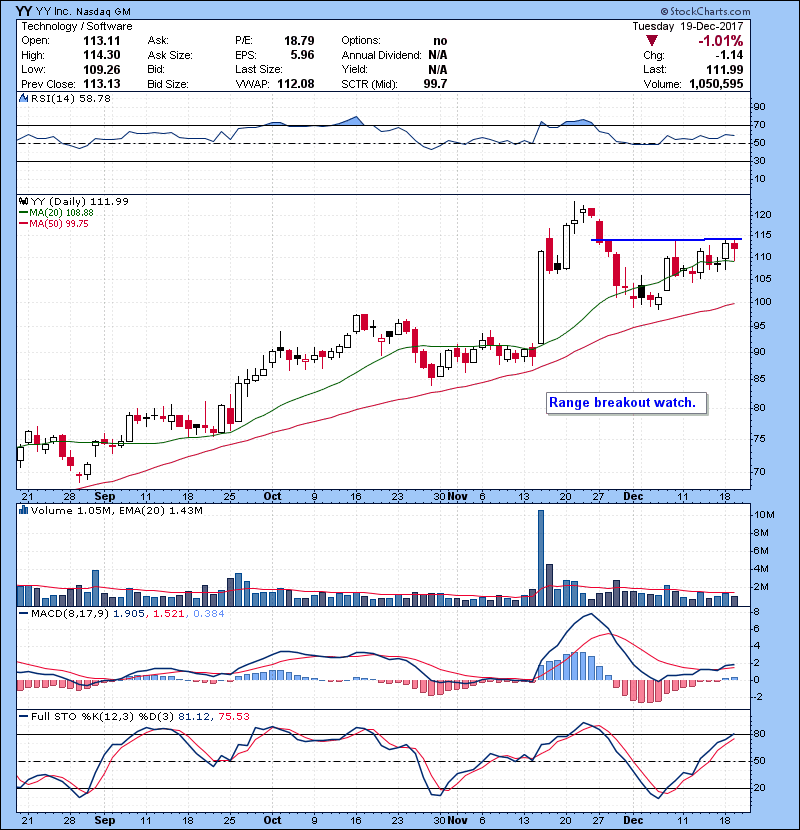Click the 10M volume axis label
This screenshot has width=800, height=830.
pos(765,515)
